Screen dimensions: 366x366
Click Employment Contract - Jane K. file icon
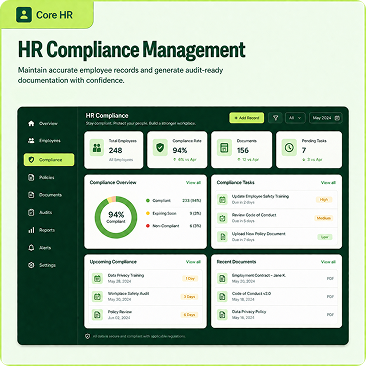tap(222, 278)
